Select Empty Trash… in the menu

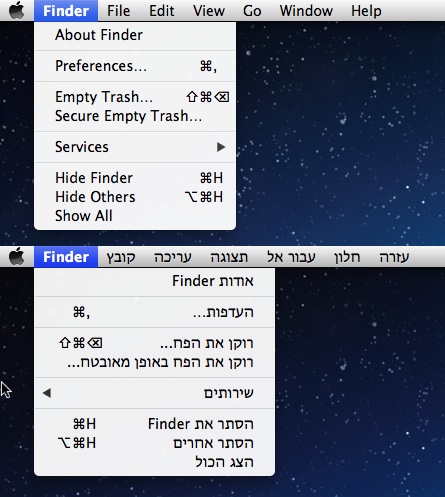click(x=135, y=97)
